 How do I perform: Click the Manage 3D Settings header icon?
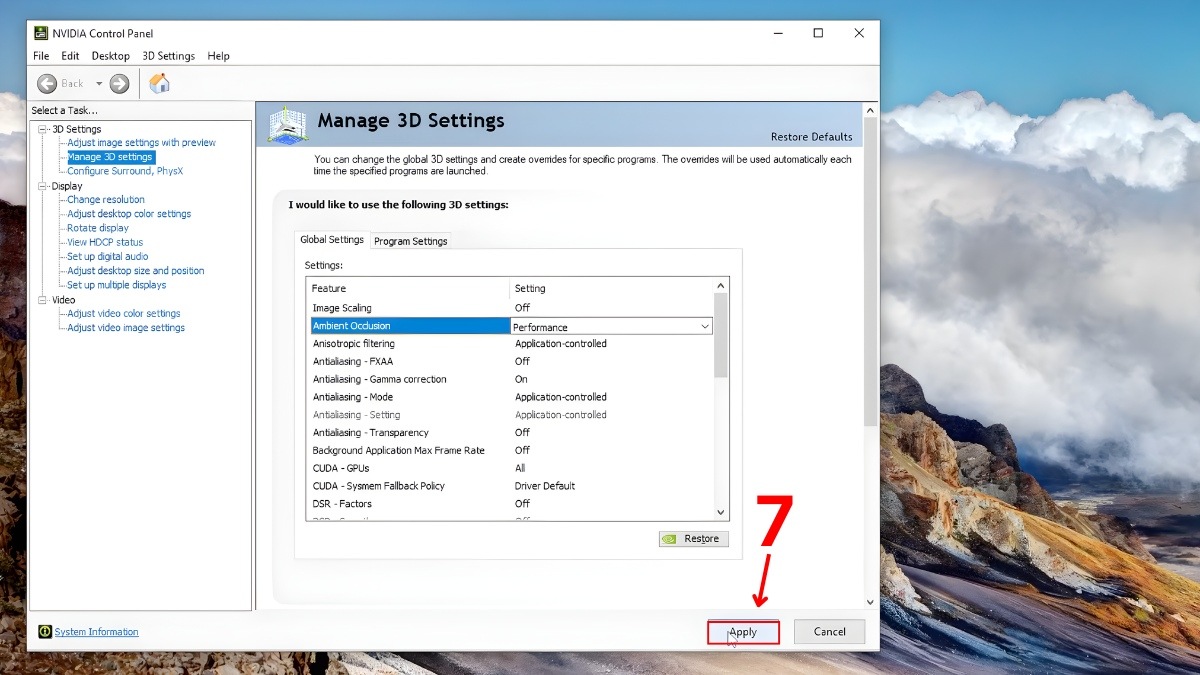tap(288, 127)
